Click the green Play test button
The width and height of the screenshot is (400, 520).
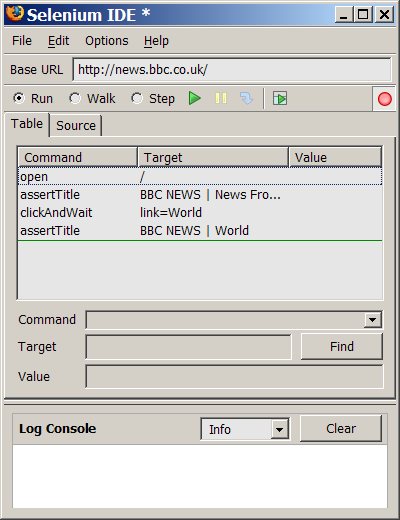click(x=194, y=98)
